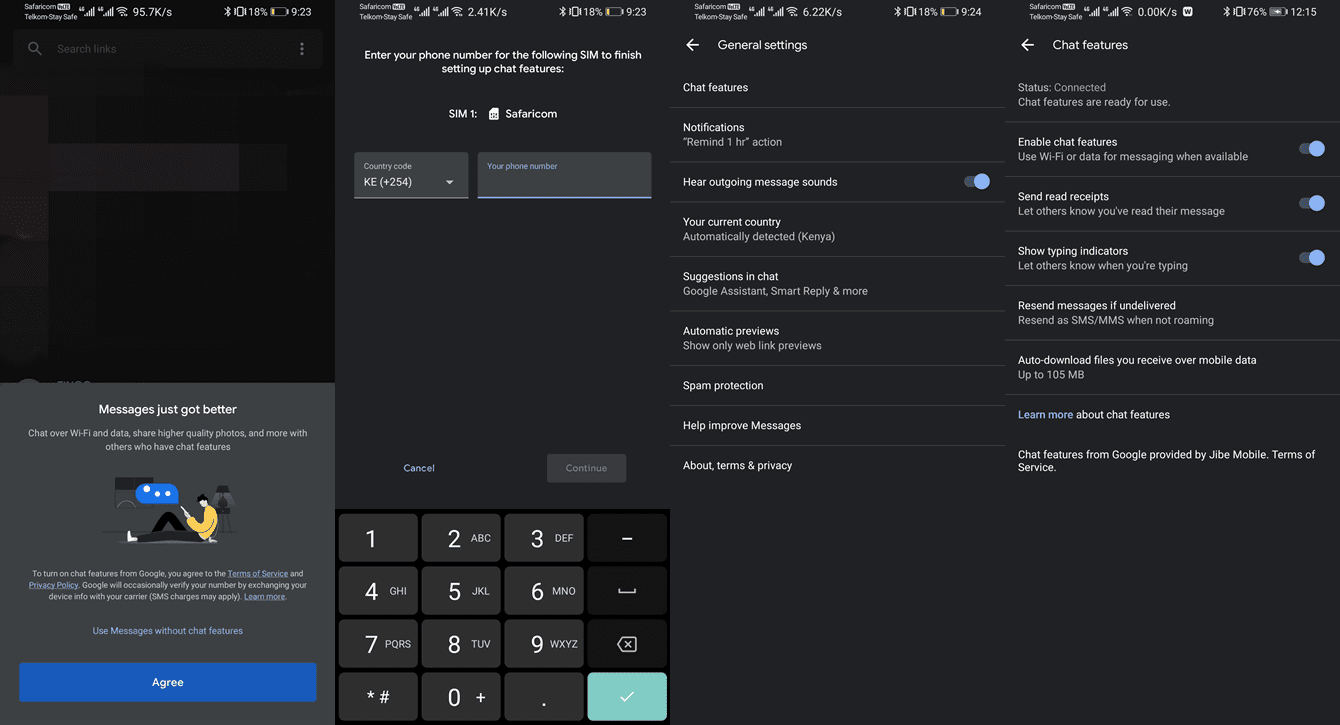The height and width of the screenshot is (725, 1340).
Task: Tap the search magnifier icon
Action: (35, 48)
